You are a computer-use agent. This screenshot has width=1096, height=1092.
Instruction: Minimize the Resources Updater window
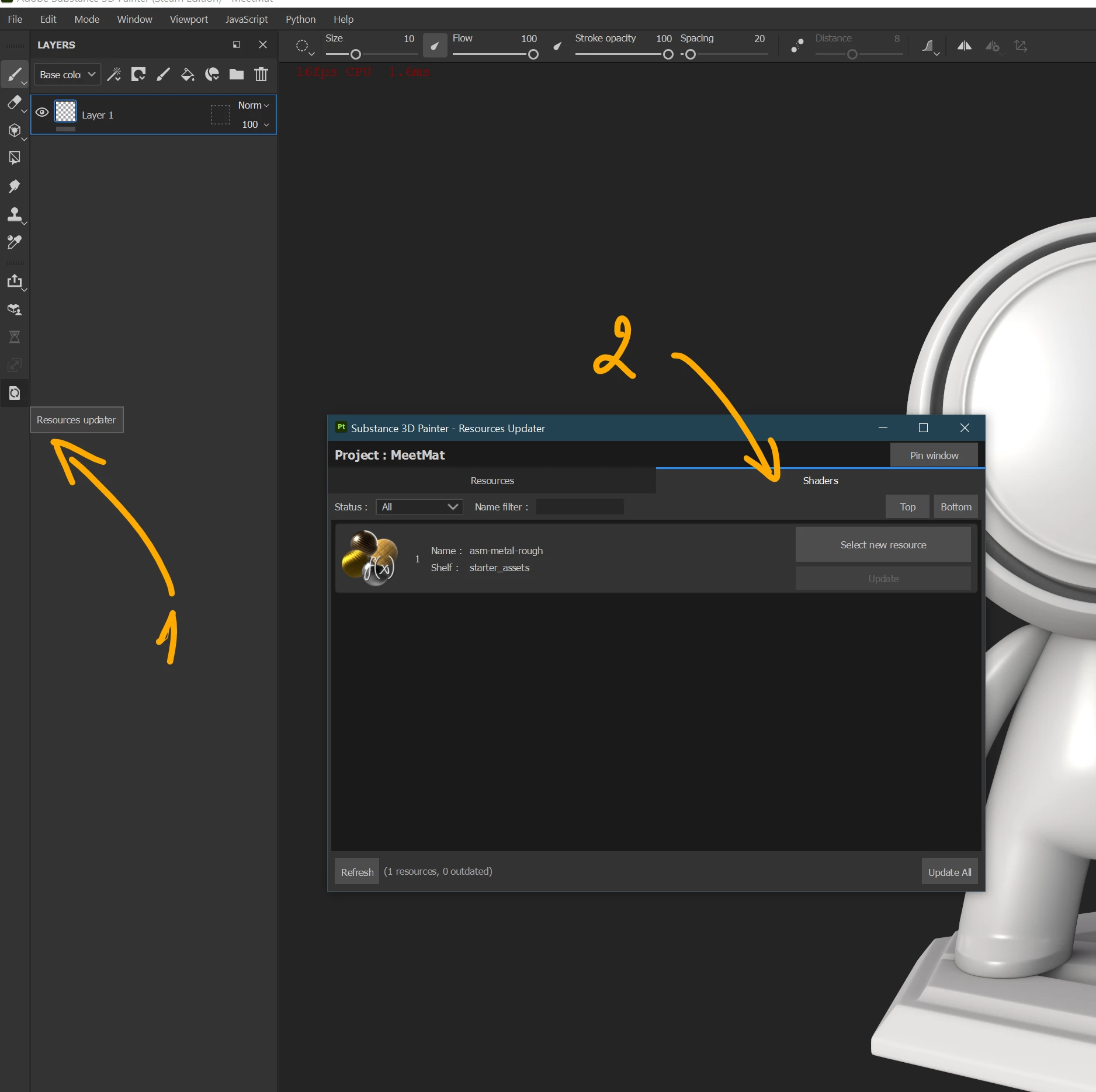pyautogui.click(x=883, y=428)
